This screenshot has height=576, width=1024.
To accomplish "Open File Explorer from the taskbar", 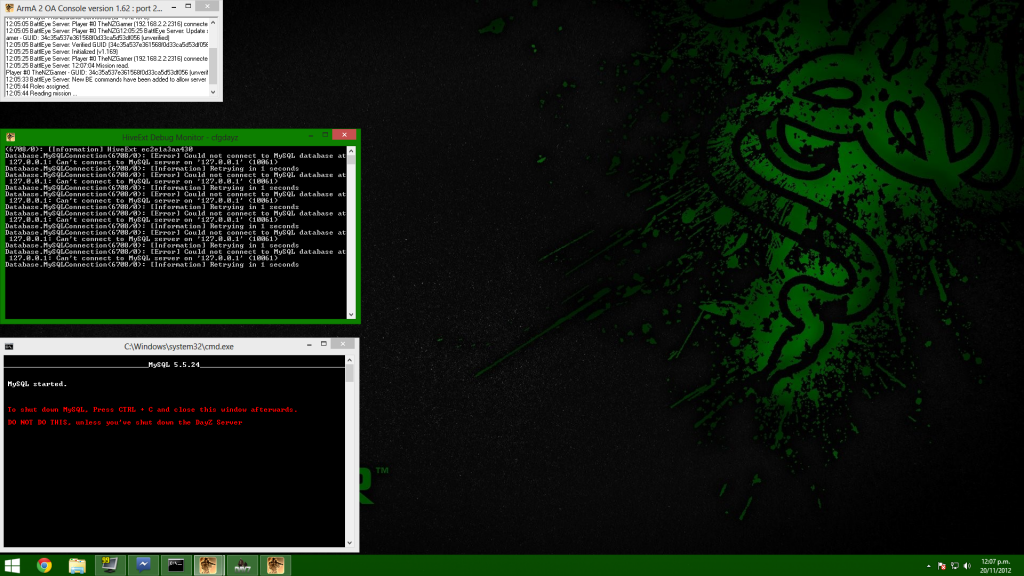I will coord(77,566).
